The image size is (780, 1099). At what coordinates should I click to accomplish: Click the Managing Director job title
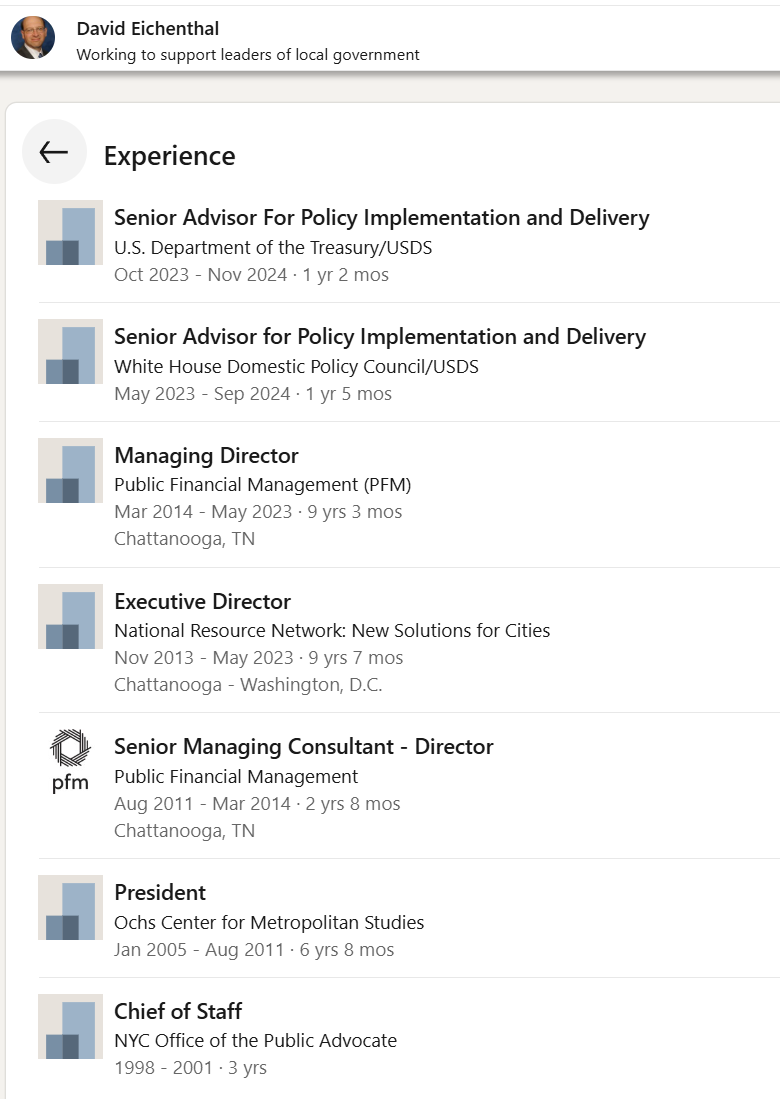pyautogui.click(x=207, y=456)
